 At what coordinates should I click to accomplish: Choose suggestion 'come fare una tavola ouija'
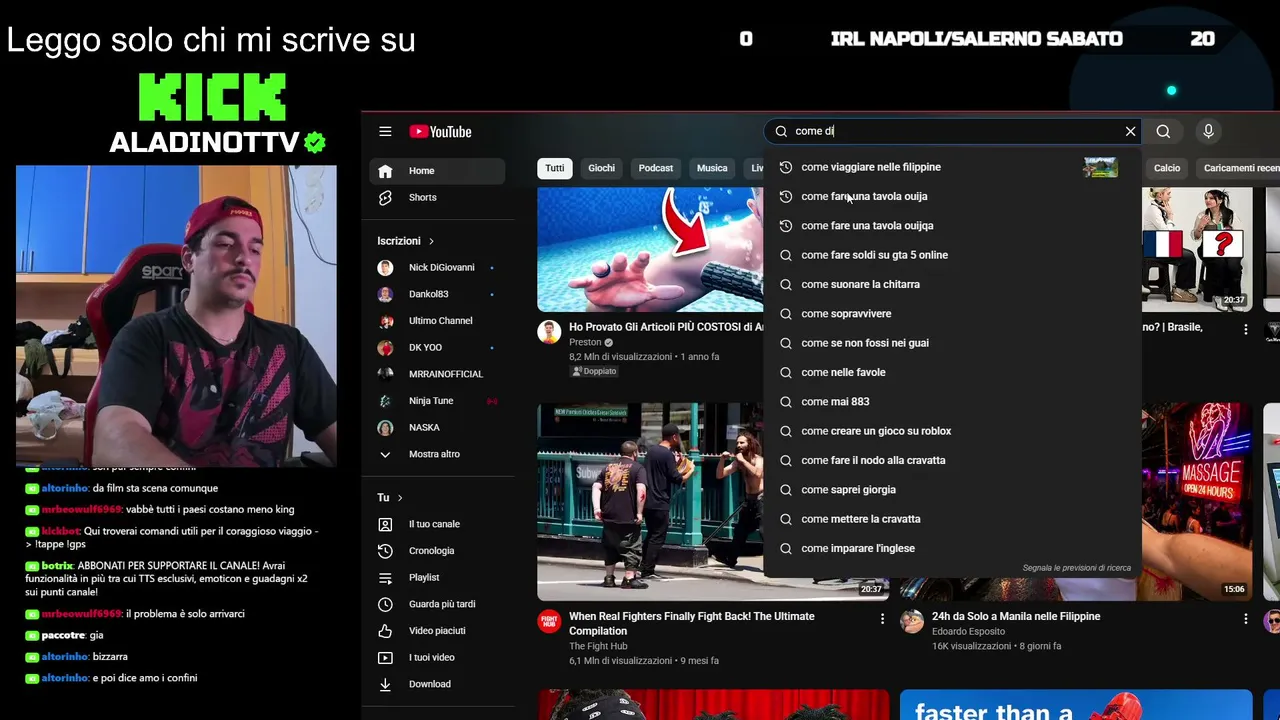[x=950, y=197]
